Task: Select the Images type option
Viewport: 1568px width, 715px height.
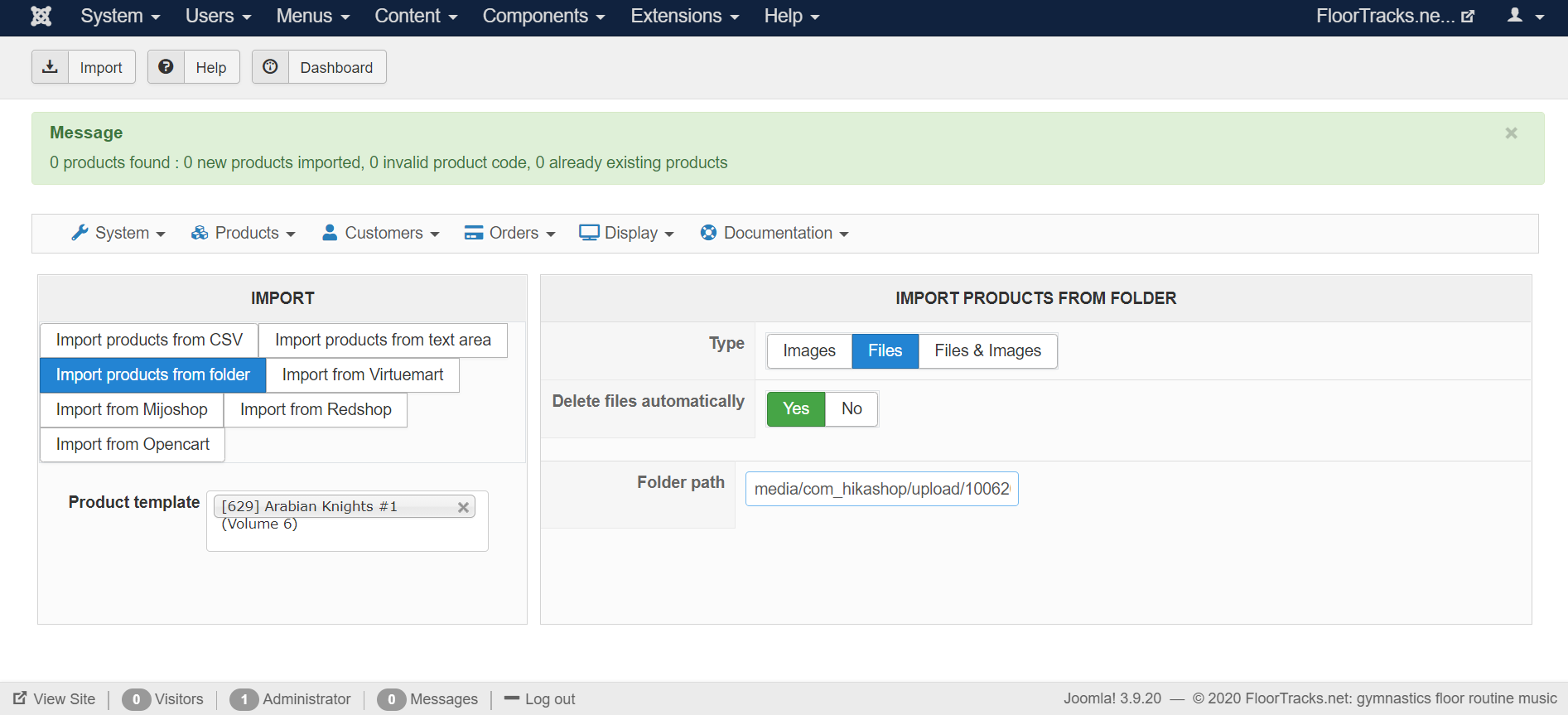Action: [809, 350]
